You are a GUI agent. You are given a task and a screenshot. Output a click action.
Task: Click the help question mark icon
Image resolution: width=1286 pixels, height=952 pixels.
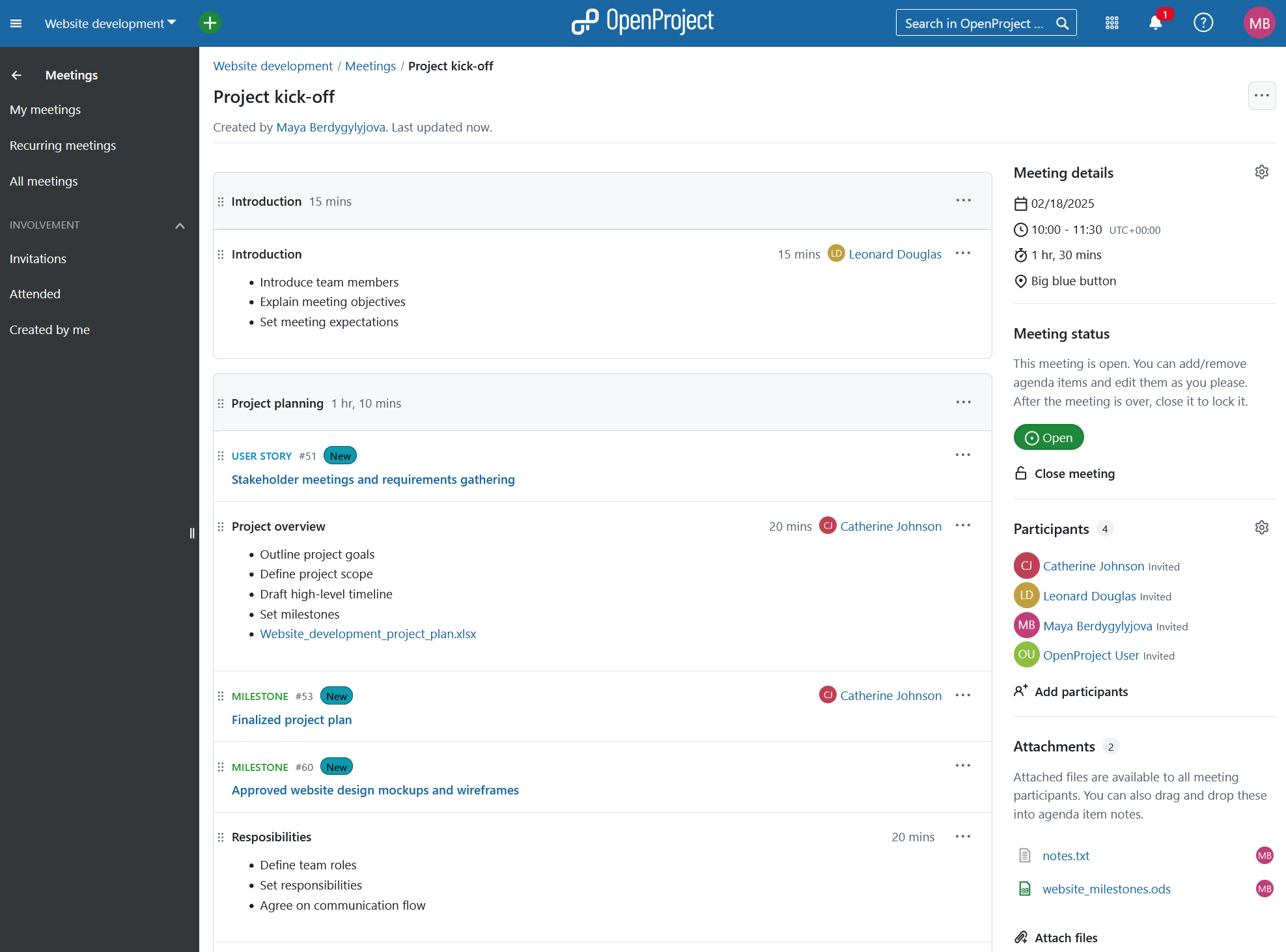[1206, 22]
